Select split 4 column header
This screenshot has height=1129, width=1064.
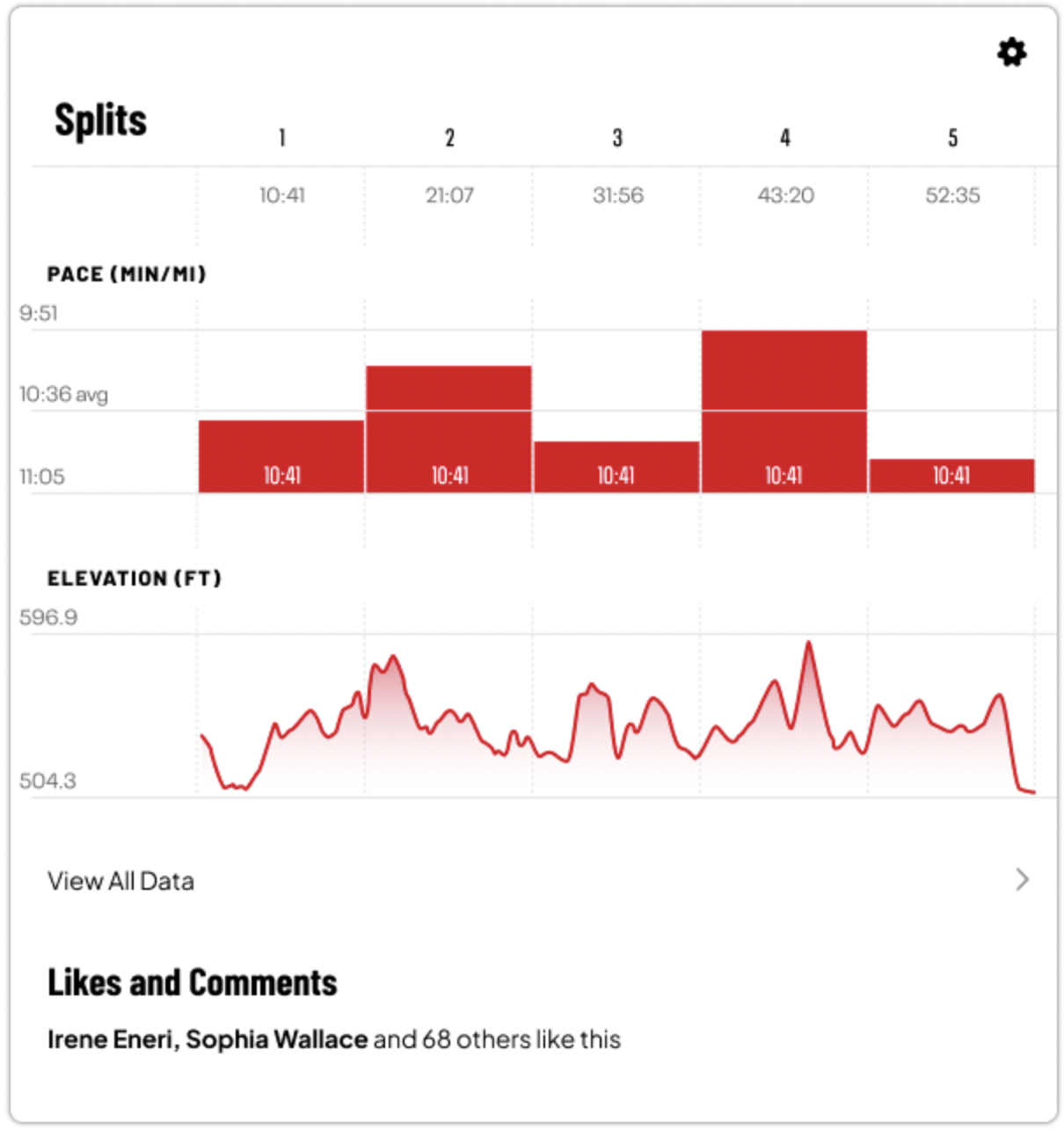tap(784, 138)
